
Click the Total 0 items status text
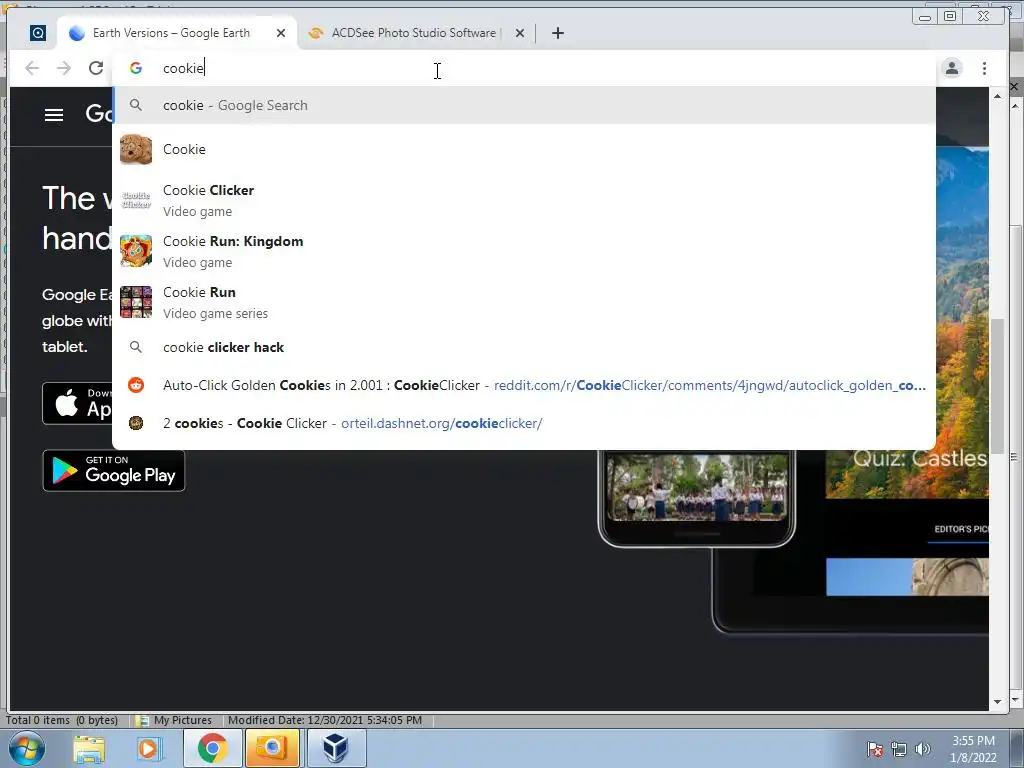point(61,720)
